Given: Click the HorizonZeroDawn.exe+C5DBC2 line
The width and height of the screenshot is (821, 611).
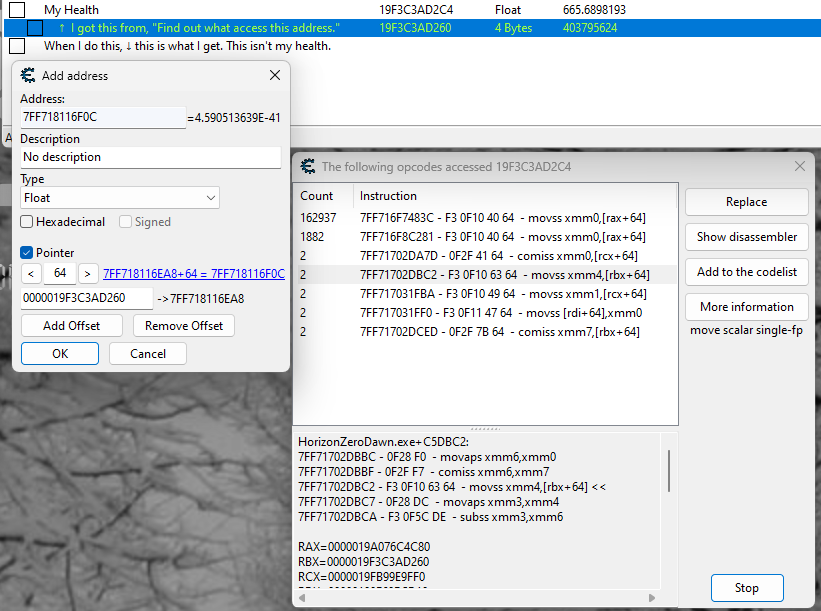Looking at the screenshot, I should click(x=383, y=442).
